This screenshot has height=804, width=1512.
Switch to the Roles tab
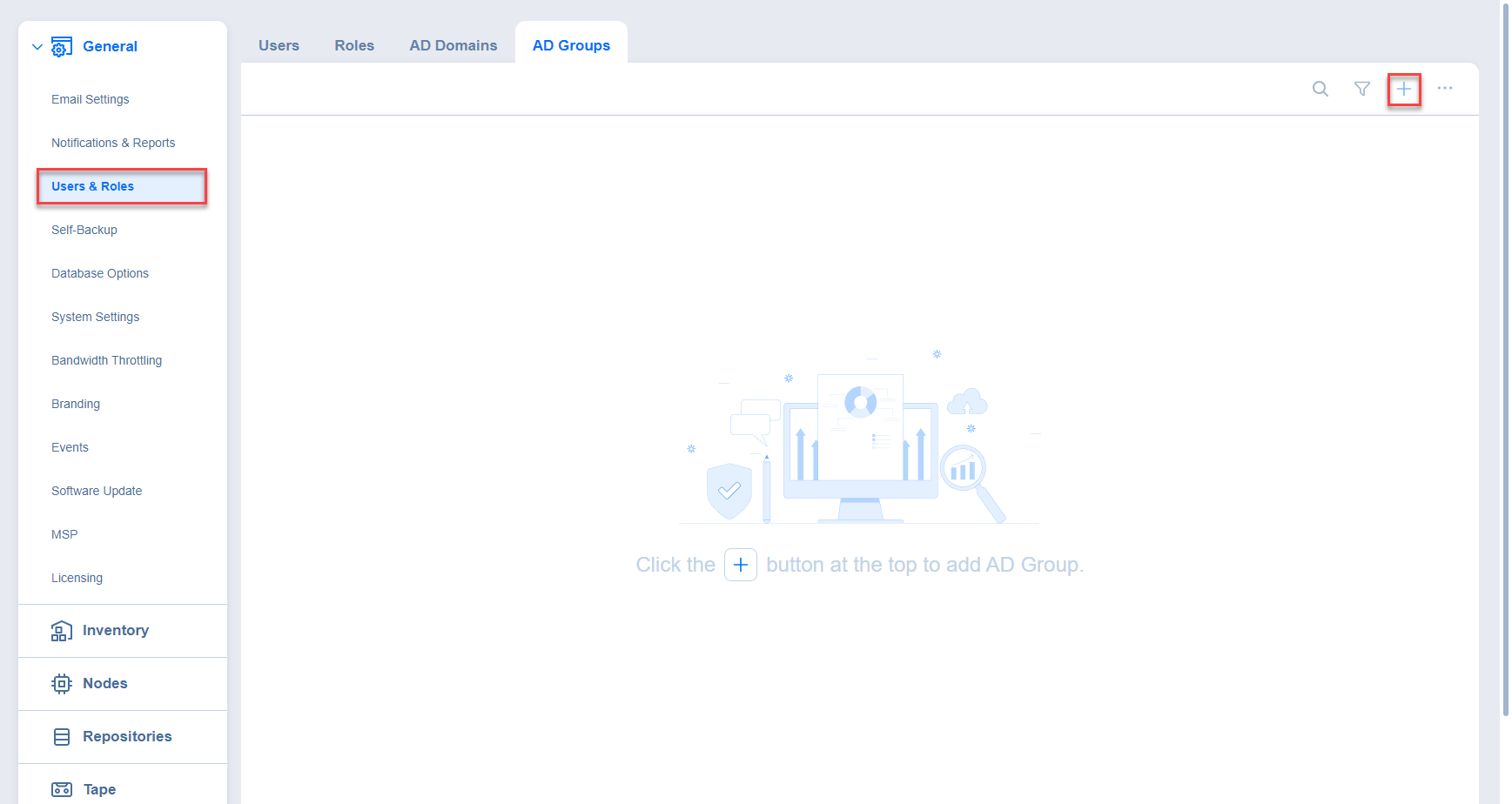pyautogui.click(x=354, y=45)
